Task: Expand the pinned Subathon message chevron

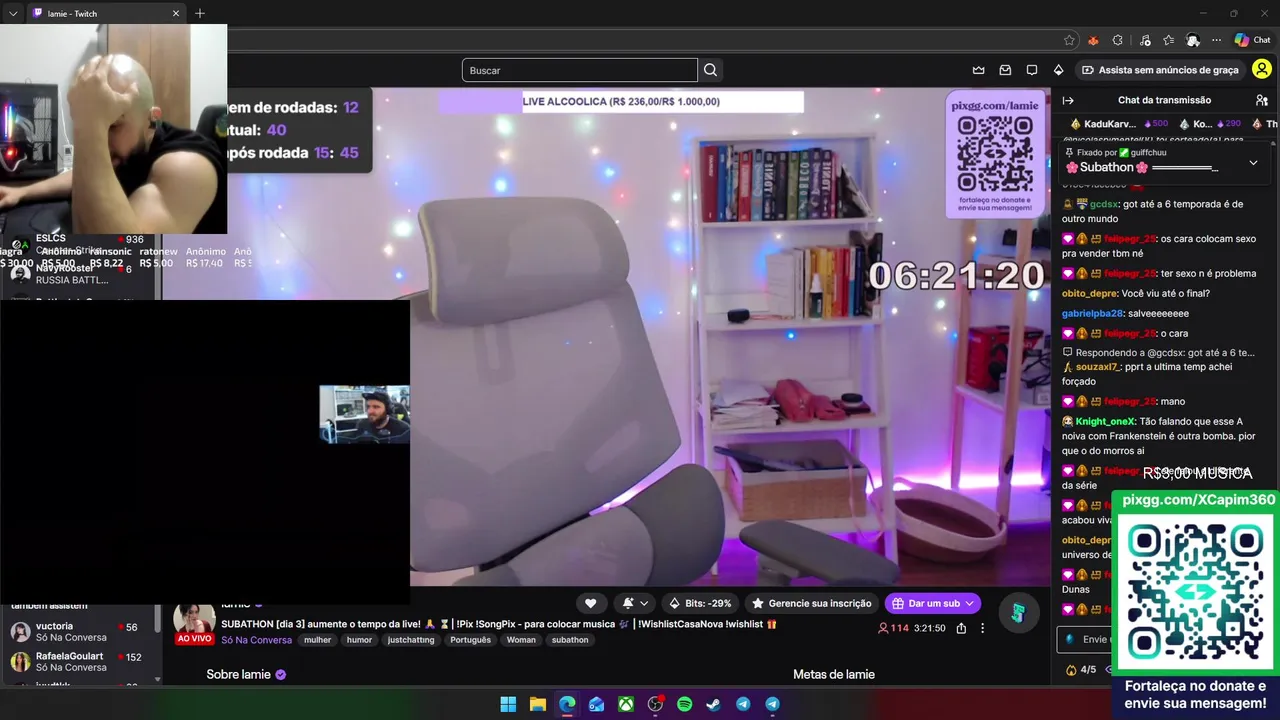Action: point(1253,162)
